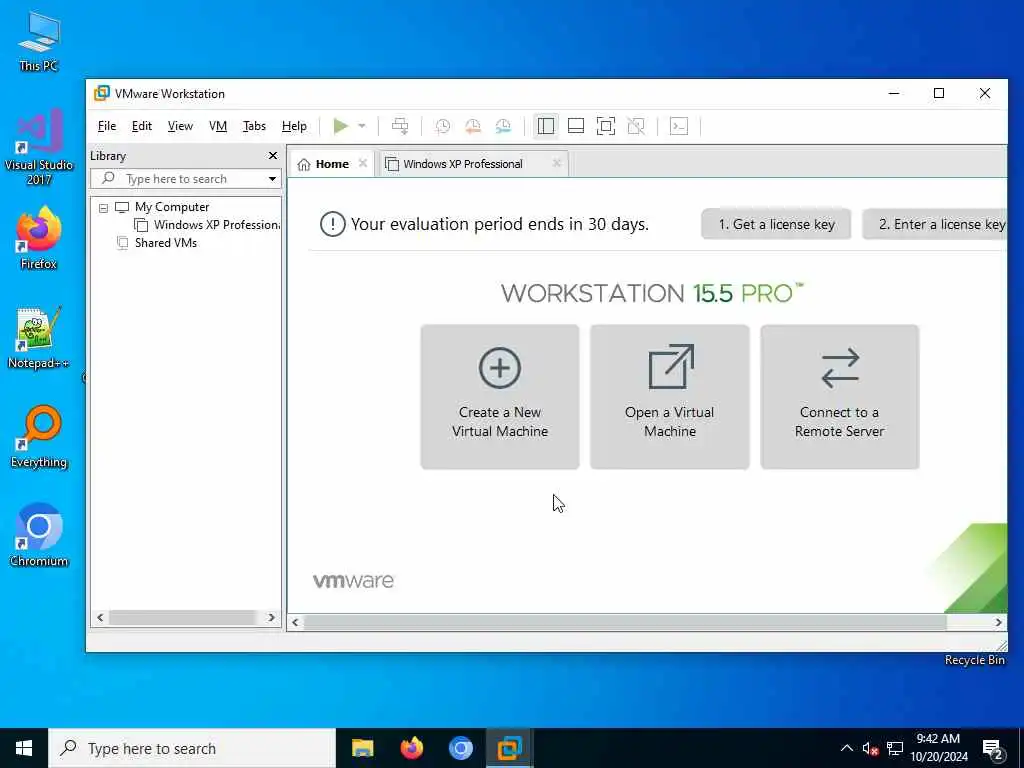Enter full screen mode icon

[606, 126]
